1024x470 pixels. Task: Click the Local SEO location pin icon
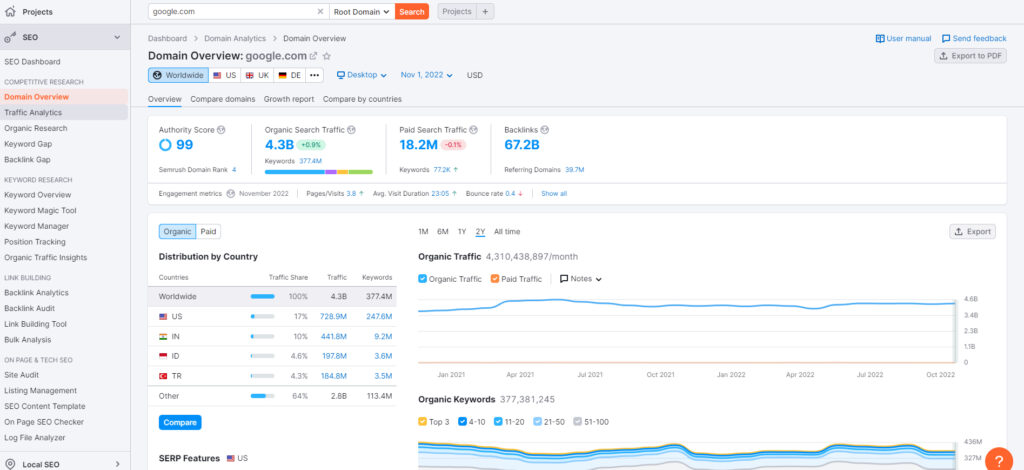pyautogui.click(x=10, y=464)
